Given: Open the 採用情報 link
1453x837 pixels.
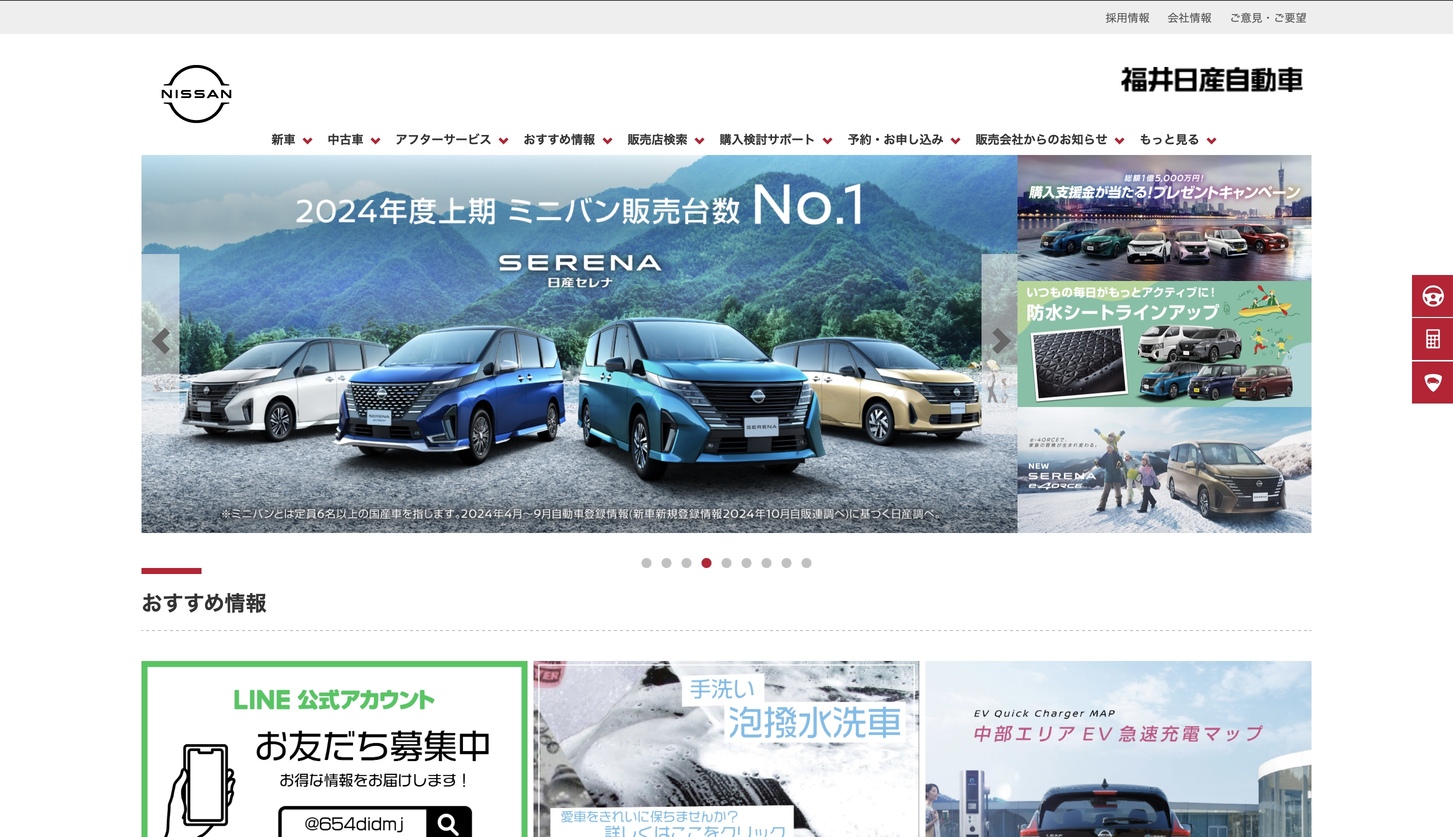Looking at the screenshot, I should tap(1127, 18).
